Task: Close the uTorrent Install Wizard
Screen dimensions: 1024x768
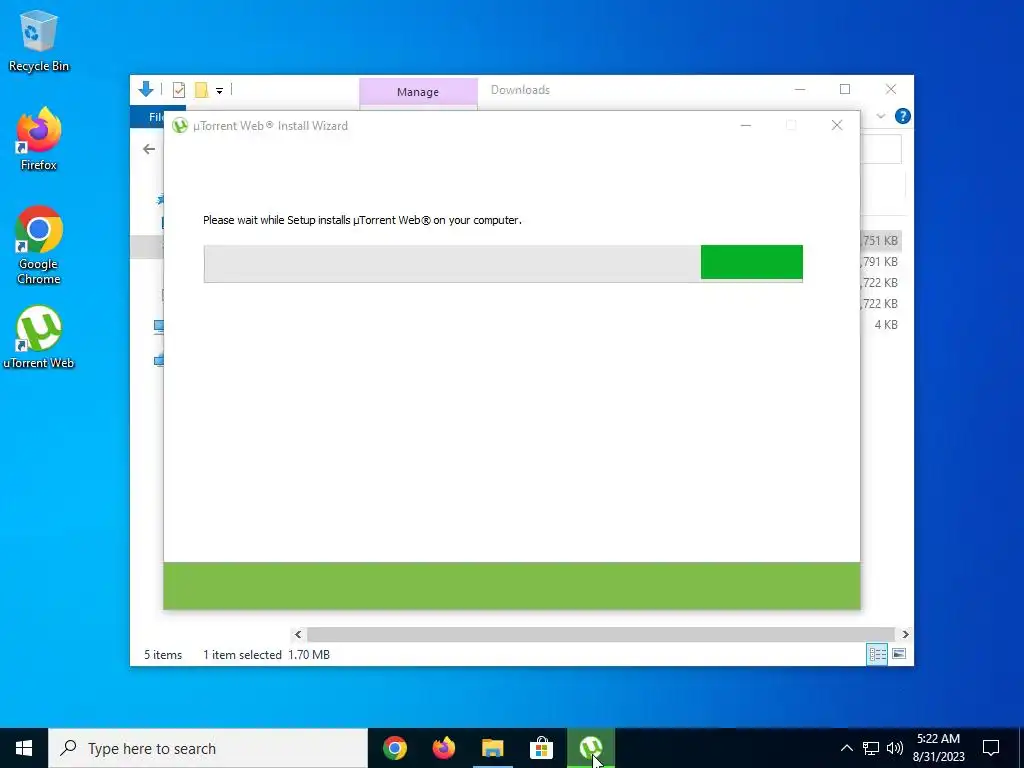Action: [x=837, y=125]
